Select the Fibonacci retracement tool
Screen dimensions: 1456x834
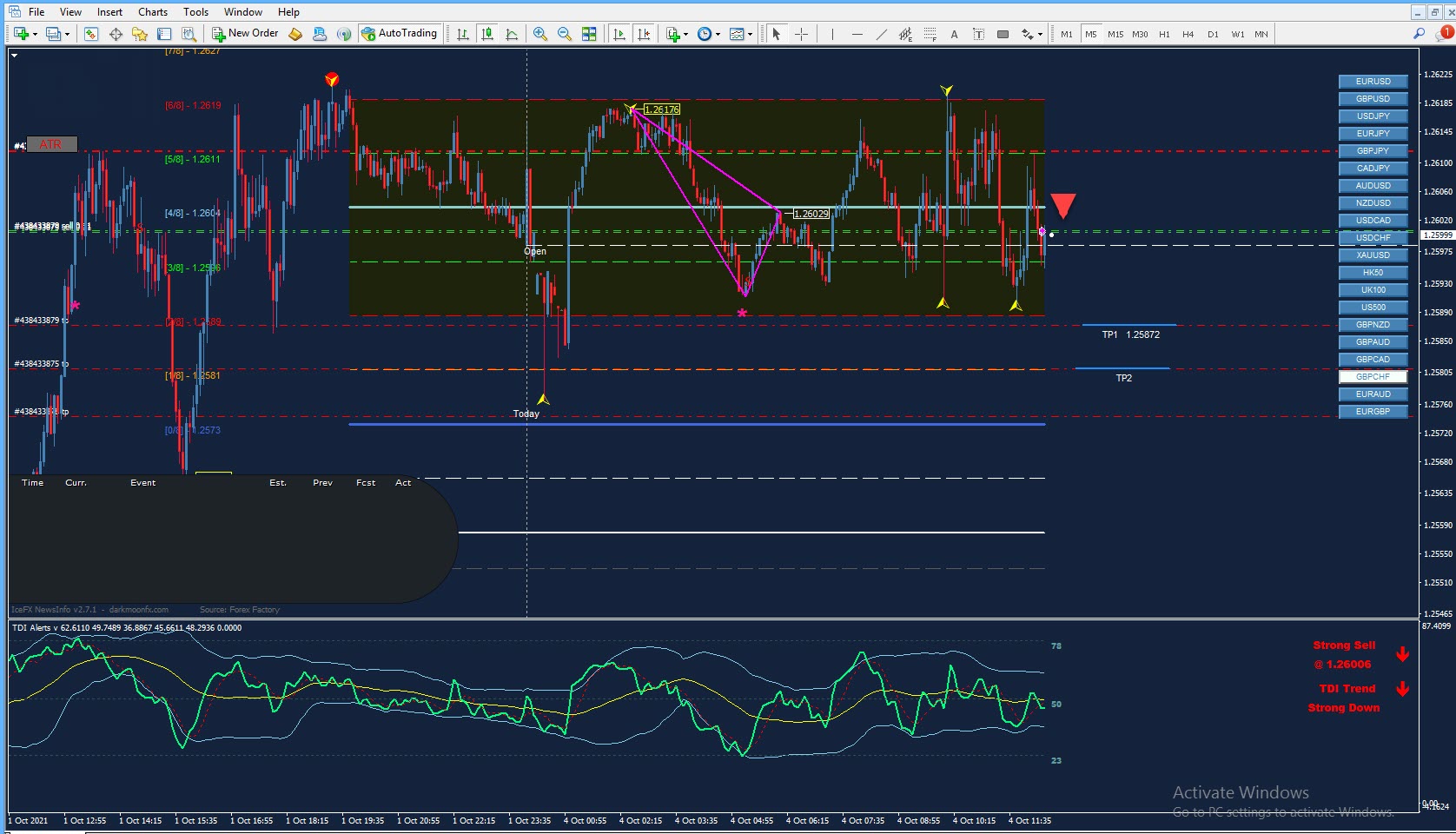coord(930,34)
